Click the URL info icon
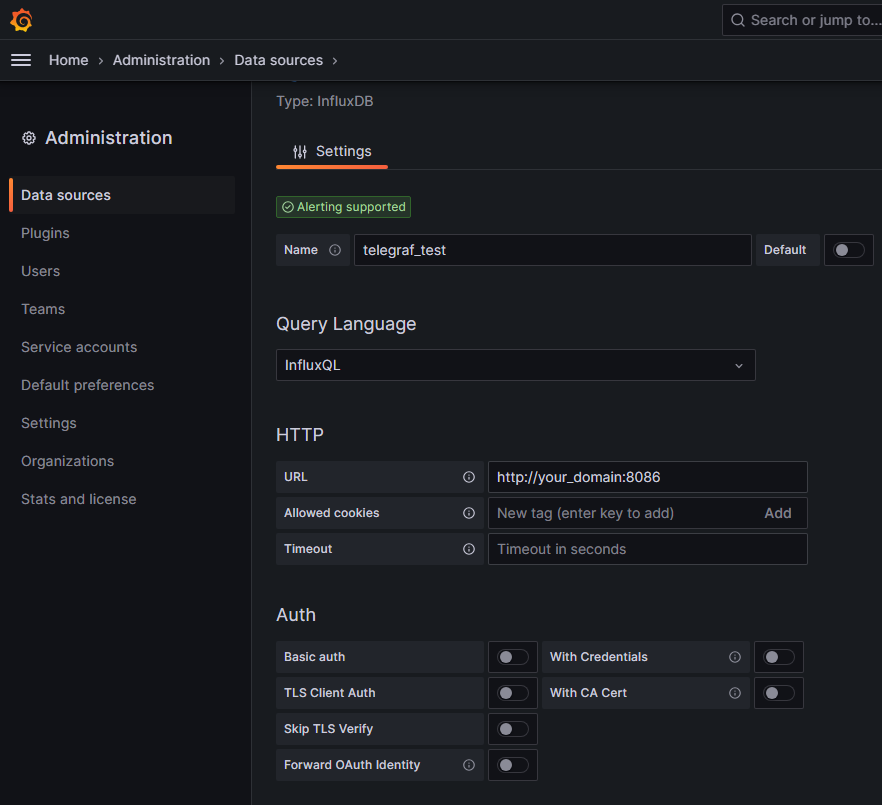This screenshot has height=805, width=882. tap(469, 477)
